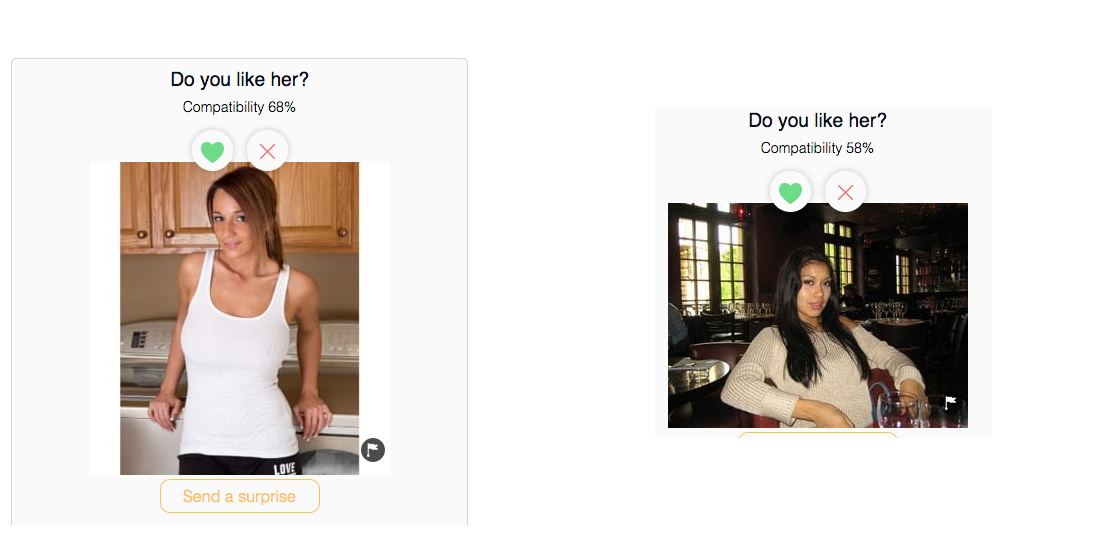Report the restaurant photo using the flag icon
This screenshot has width=1100, height=550.
click(x=951, y=403)
